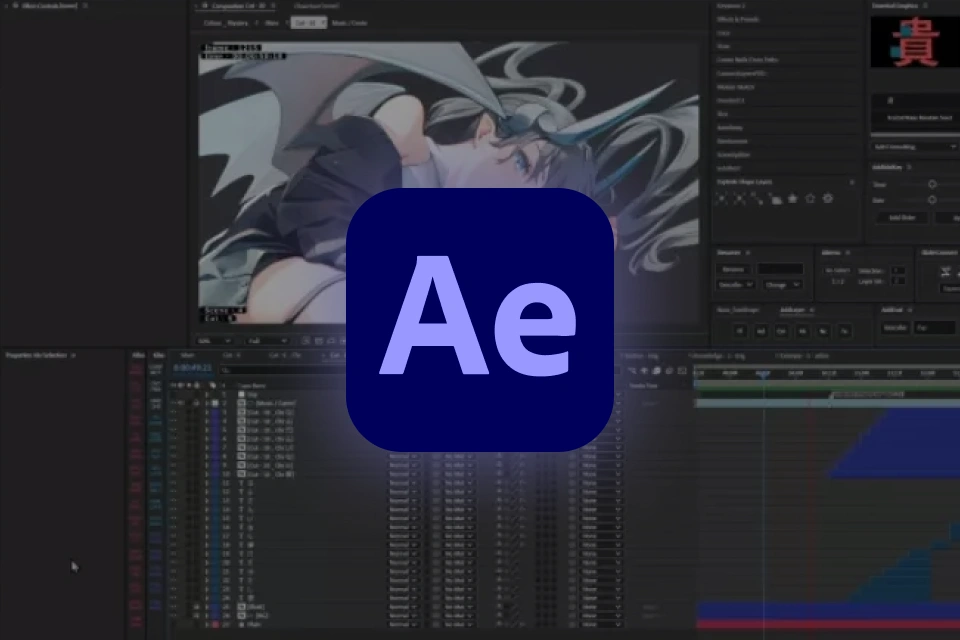Image resolution: width=960 pixels, height=640 pixels.
Task: Open the Full resolution dropdown below the viewer
Action: (267, 341)
